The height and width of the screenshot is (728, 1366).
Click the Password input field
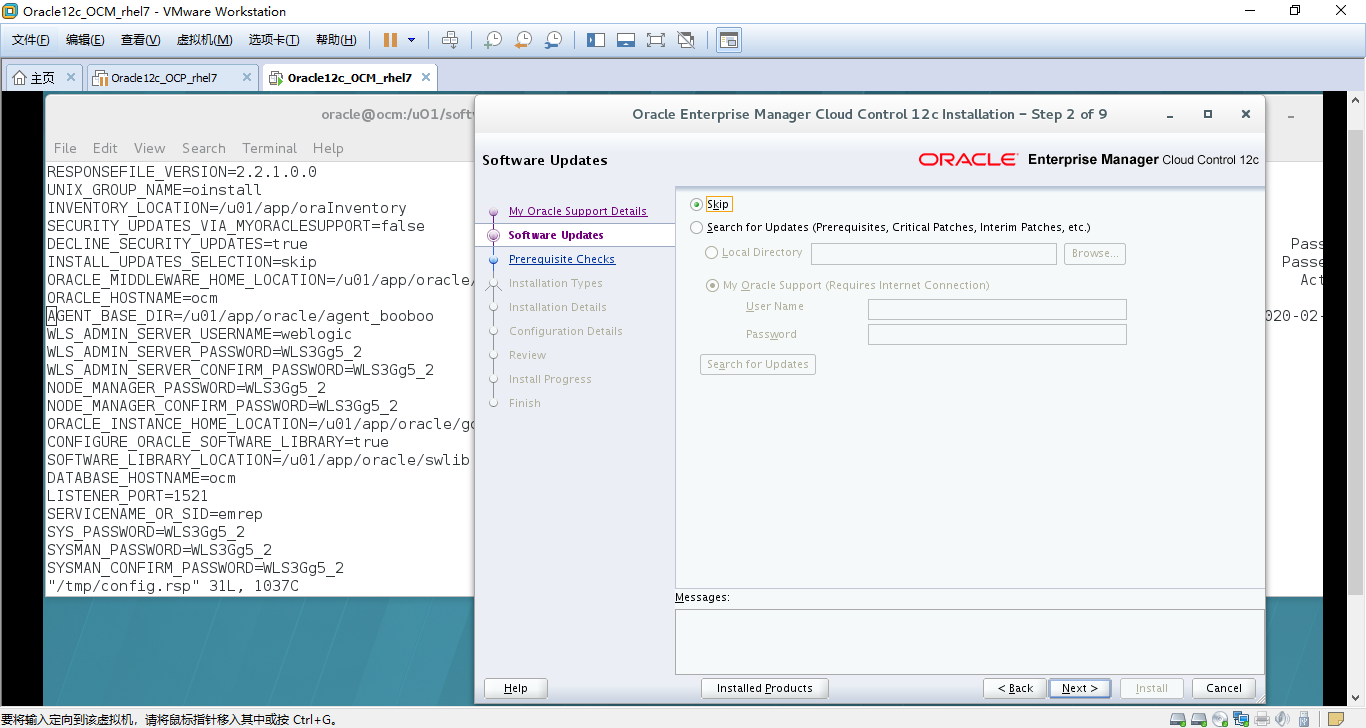(x=997, y=335)
